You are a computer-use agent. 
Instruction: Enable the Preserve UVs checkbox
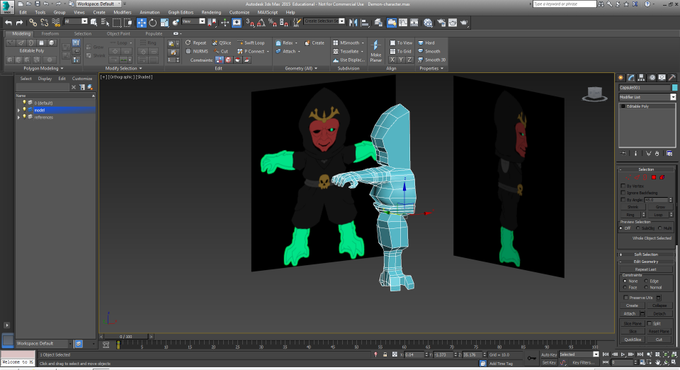pos(625,298)
